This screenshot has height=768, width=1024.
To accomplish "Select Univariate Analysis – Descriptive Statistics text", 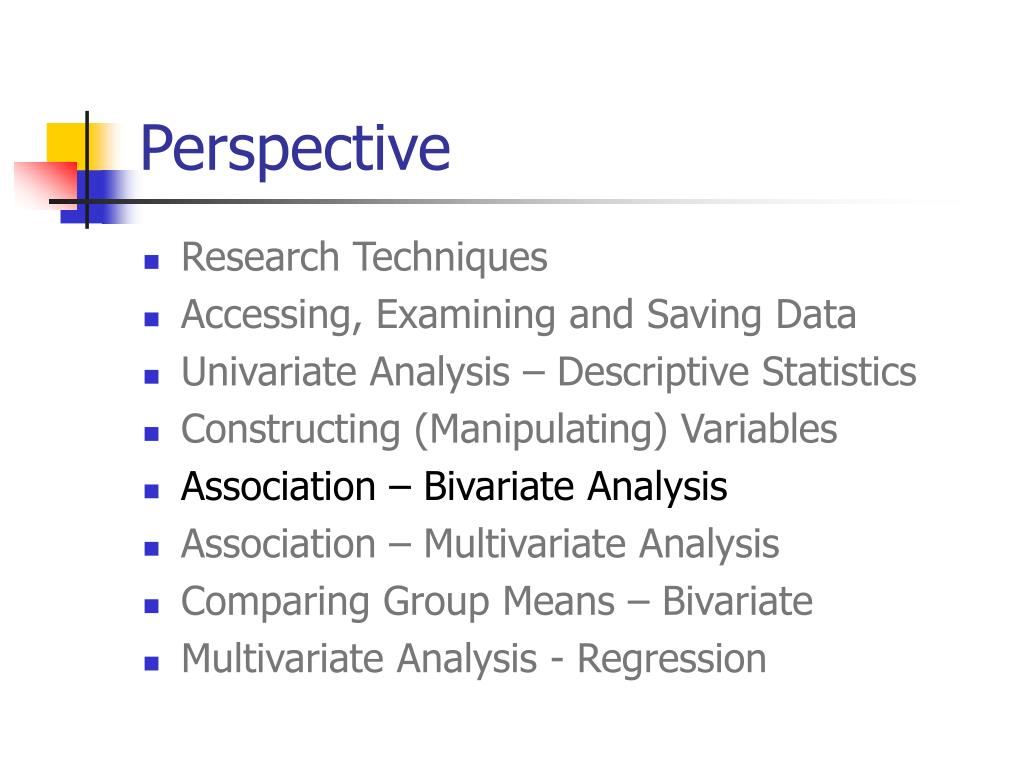I will pos(549,372).
